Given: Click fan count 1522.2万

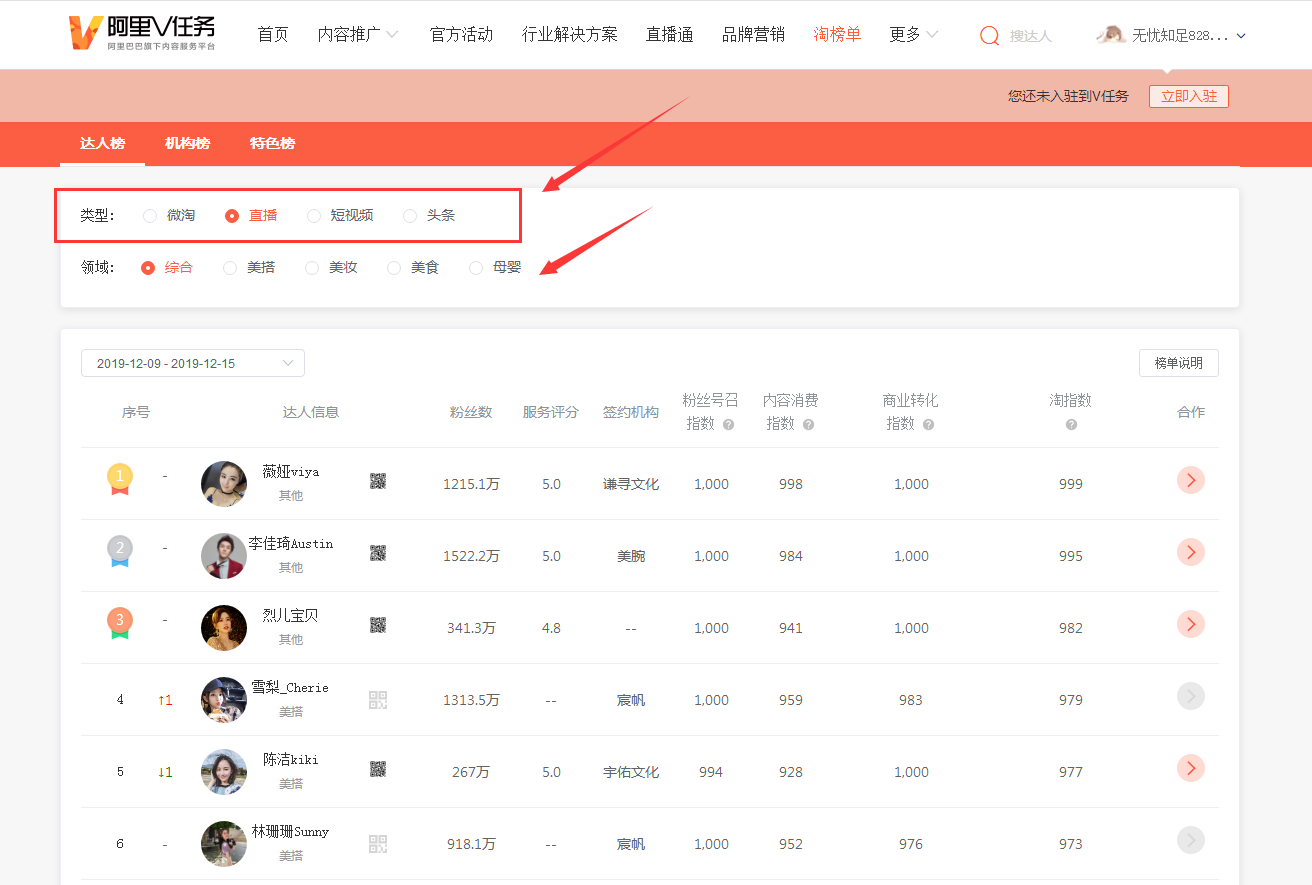Looking at the screenshot, I should (471, 556).
